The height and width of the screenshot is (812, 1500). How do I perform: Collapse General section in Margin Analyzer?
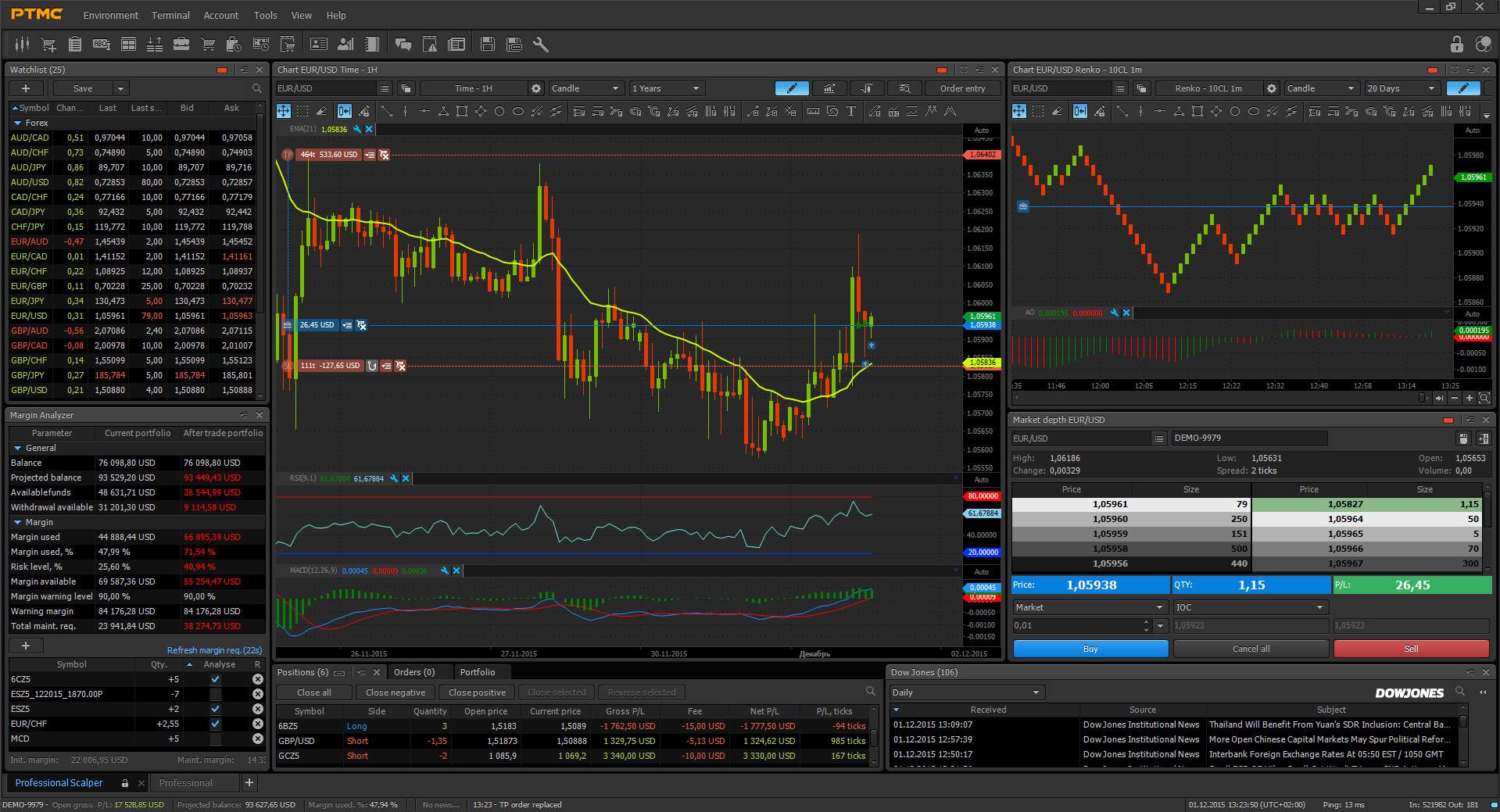tap(17, 448)
